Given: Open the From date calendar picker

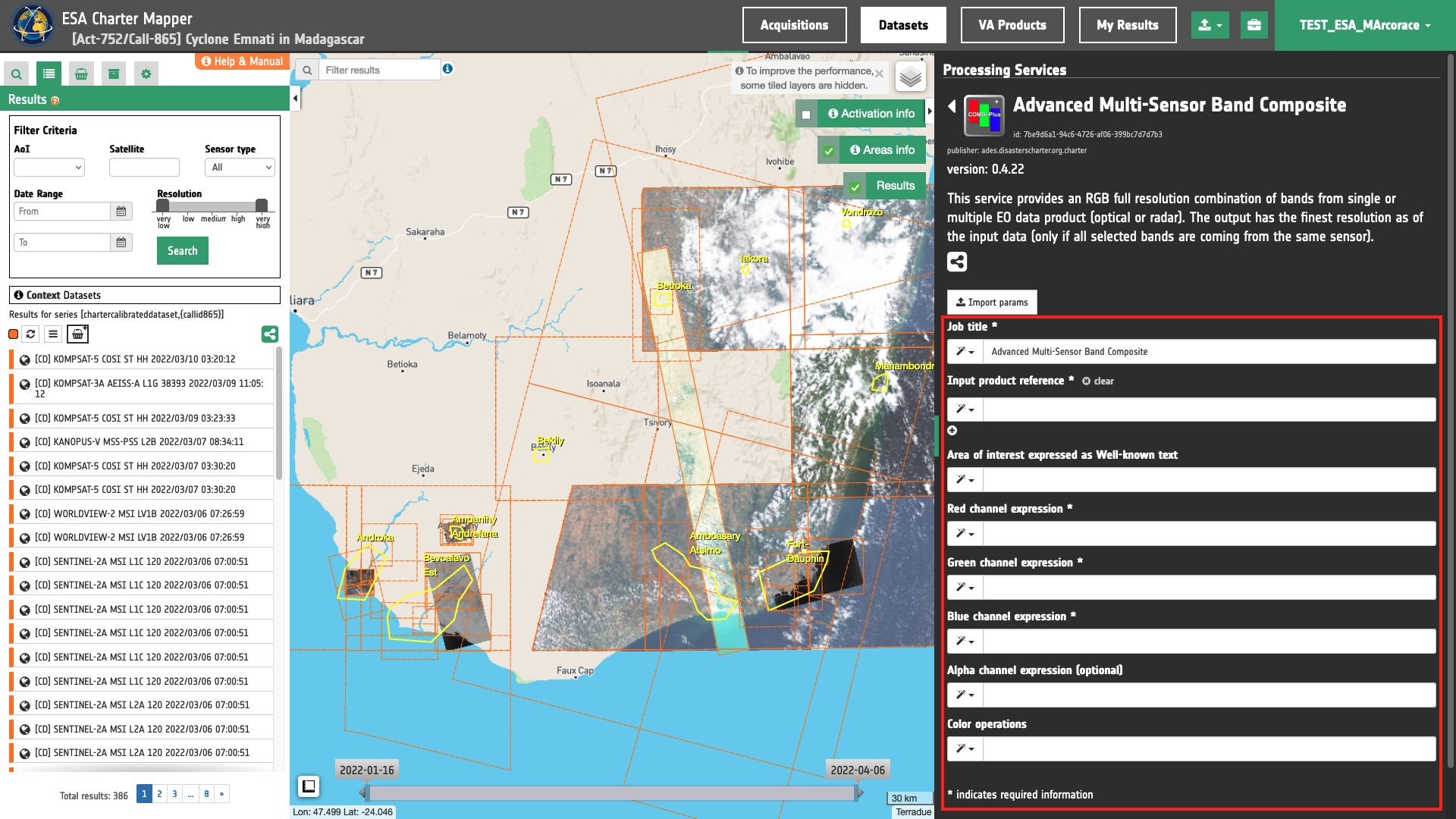Looking at the screenshot, I should tap(121, 212).
